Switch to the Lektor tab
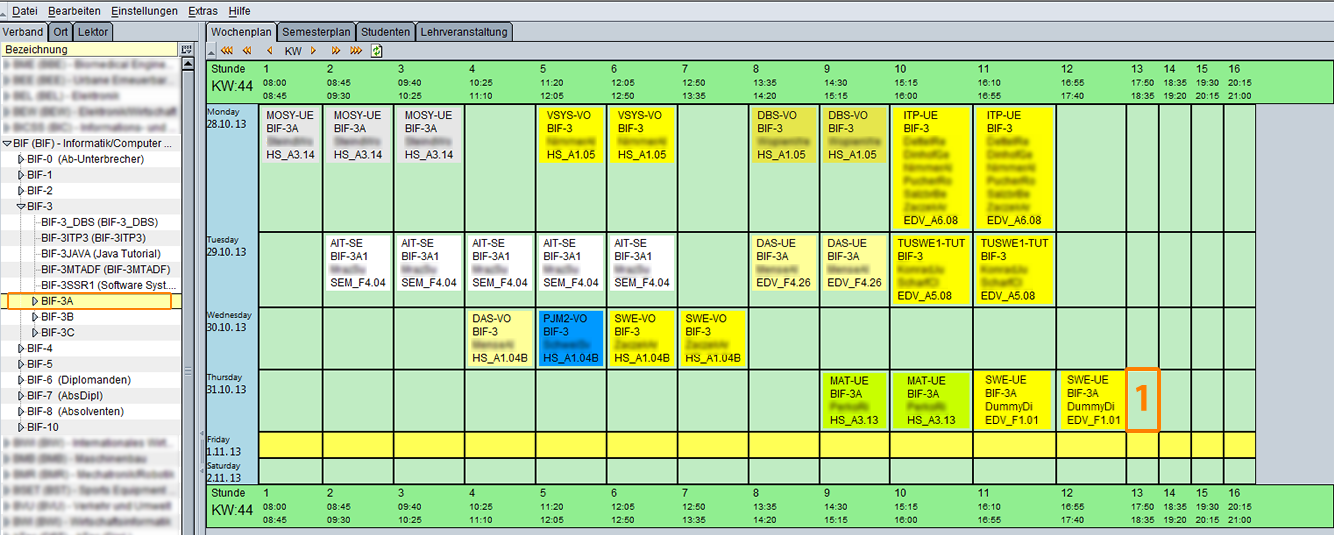The width and height of the screenshot is (1334, 535). point(93,32)
